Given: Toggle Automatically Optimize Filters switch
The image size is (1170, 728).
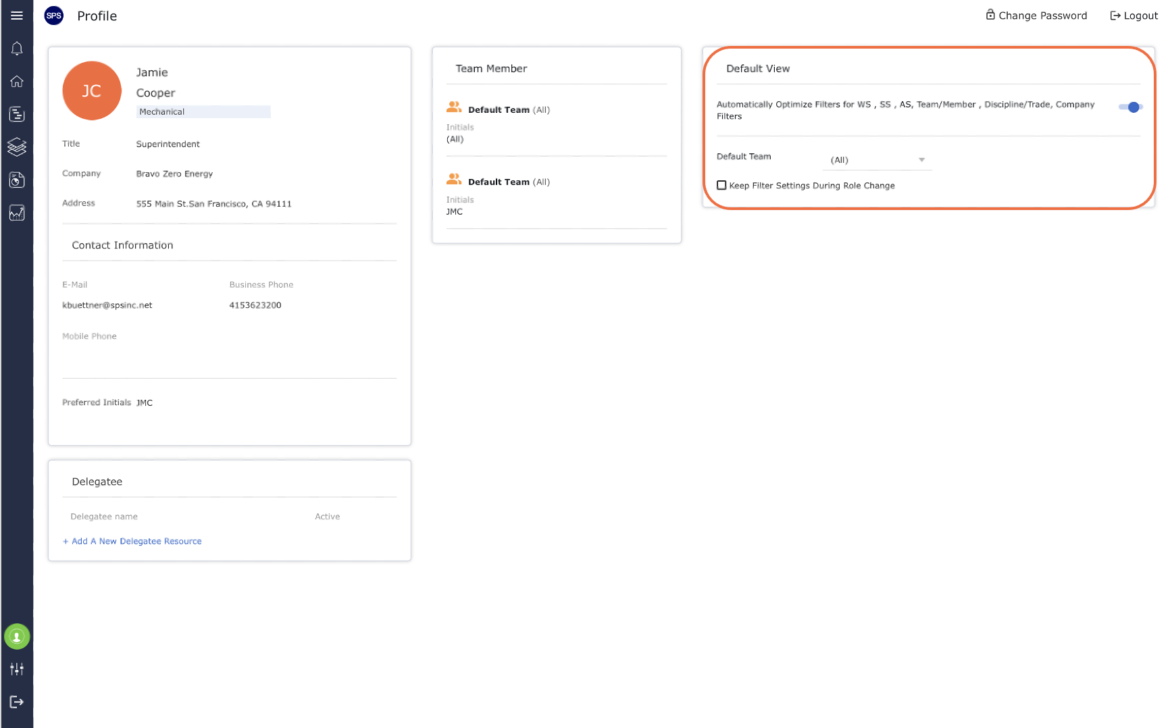Looking at the screenshot, I should (x=1130, y=107).
